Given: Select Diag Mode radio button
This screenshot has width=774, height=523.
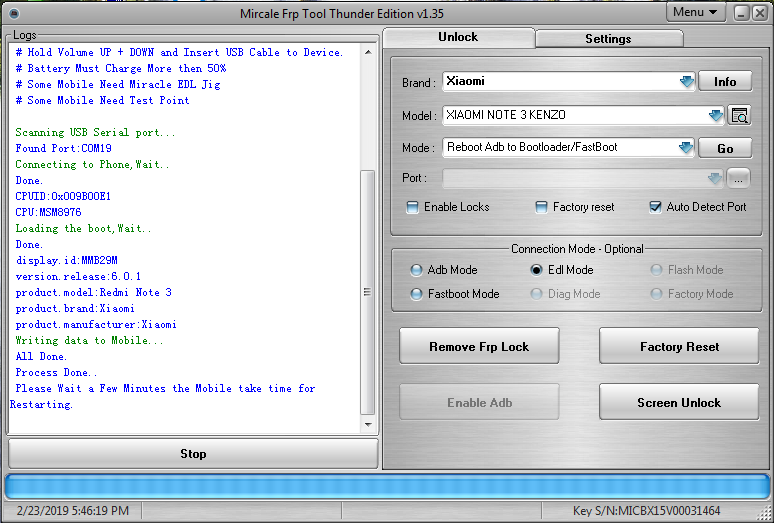Looking at the screenshot, I should click(536, 294).
